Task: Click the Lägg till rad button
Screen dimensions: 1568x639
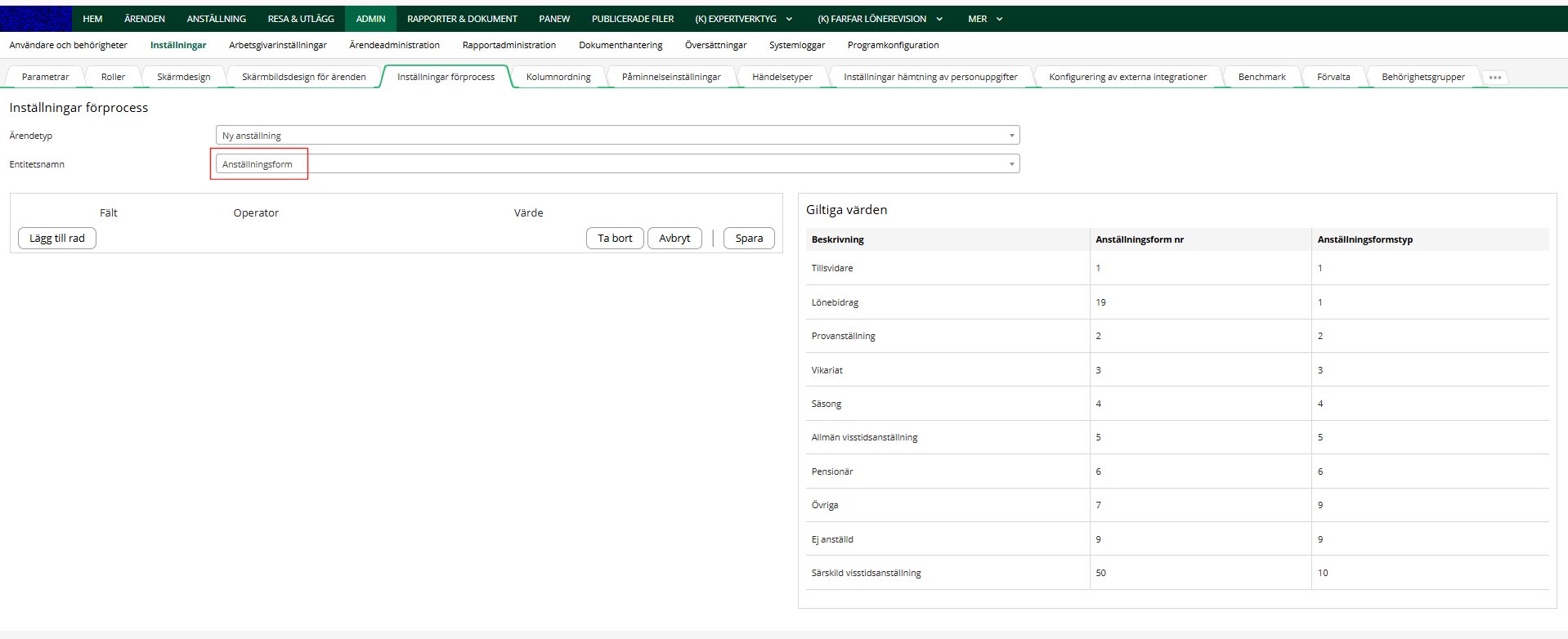Action: click(x=57, y=238)
